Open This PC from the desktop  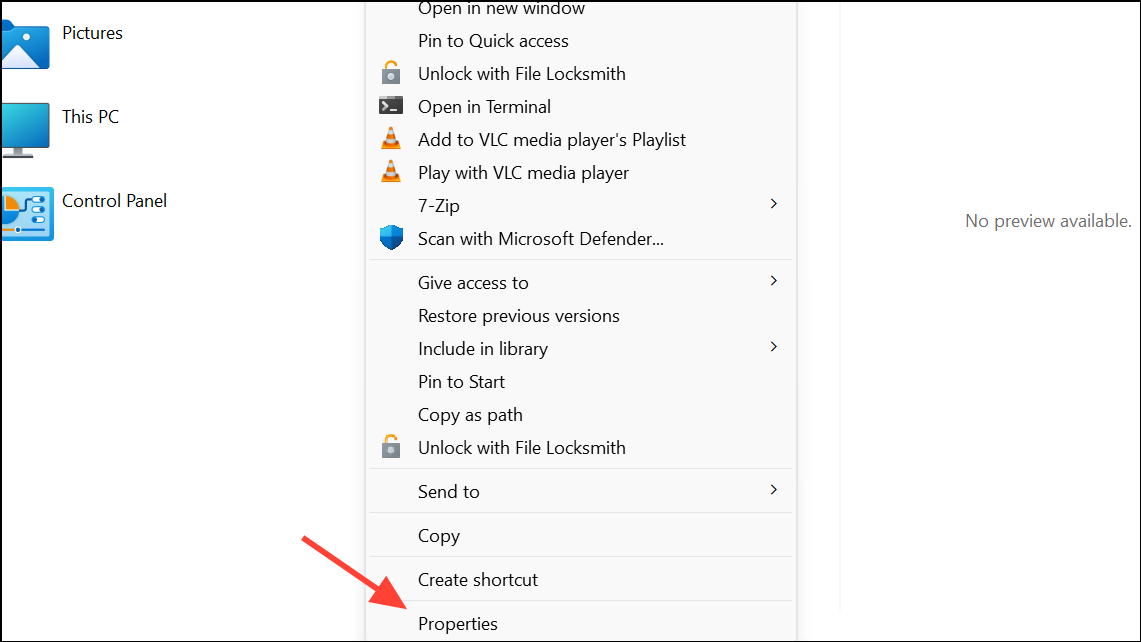[x=90, y=117]
